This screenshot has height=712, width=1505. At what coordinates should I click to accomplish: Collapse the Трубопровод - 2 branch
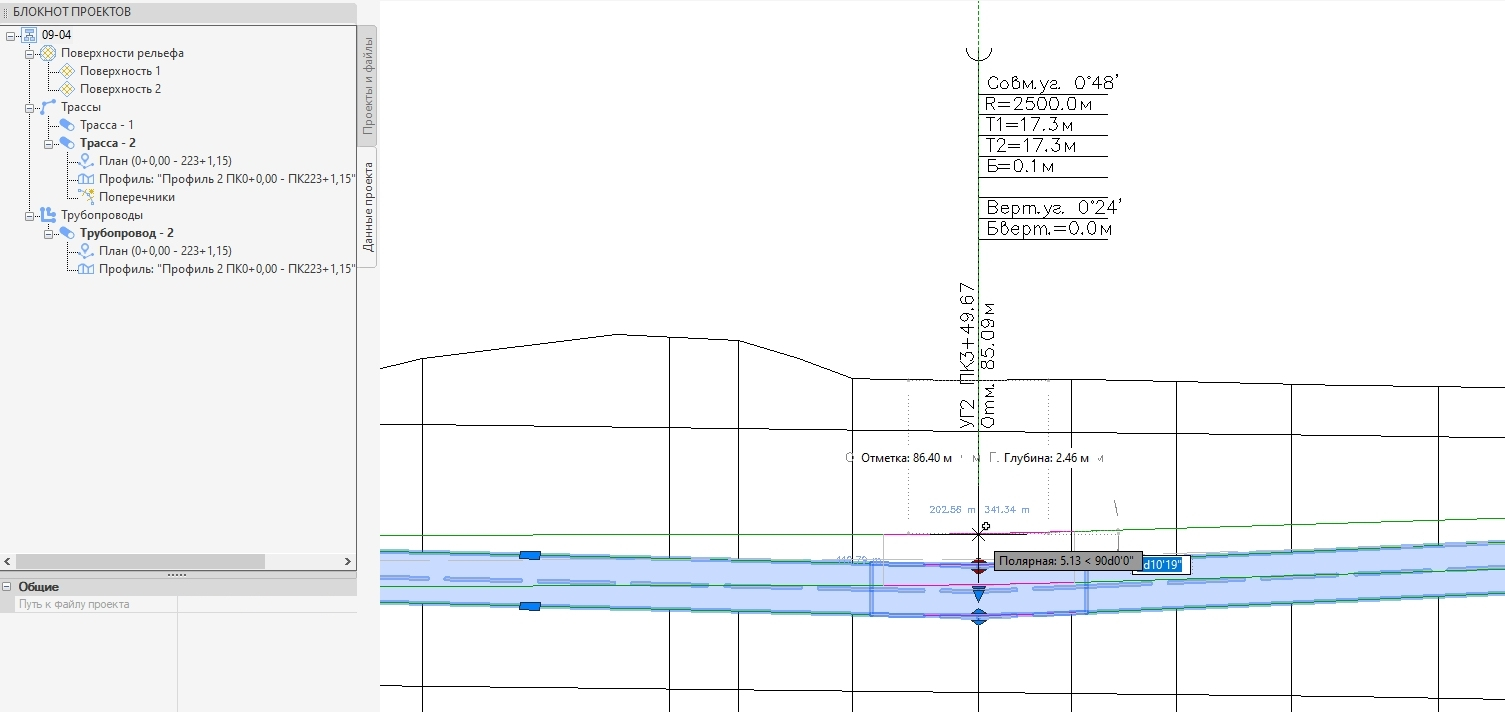pos(48,233)
